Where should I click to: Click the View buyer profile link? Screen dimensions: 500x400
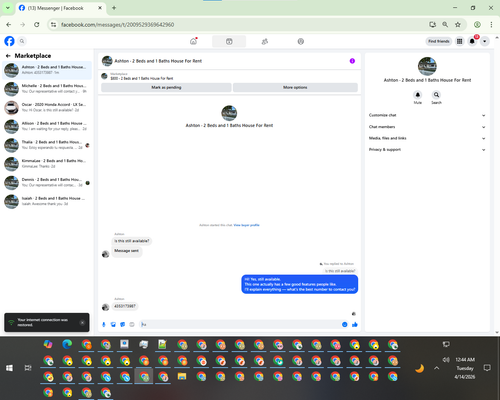[246, 225]
